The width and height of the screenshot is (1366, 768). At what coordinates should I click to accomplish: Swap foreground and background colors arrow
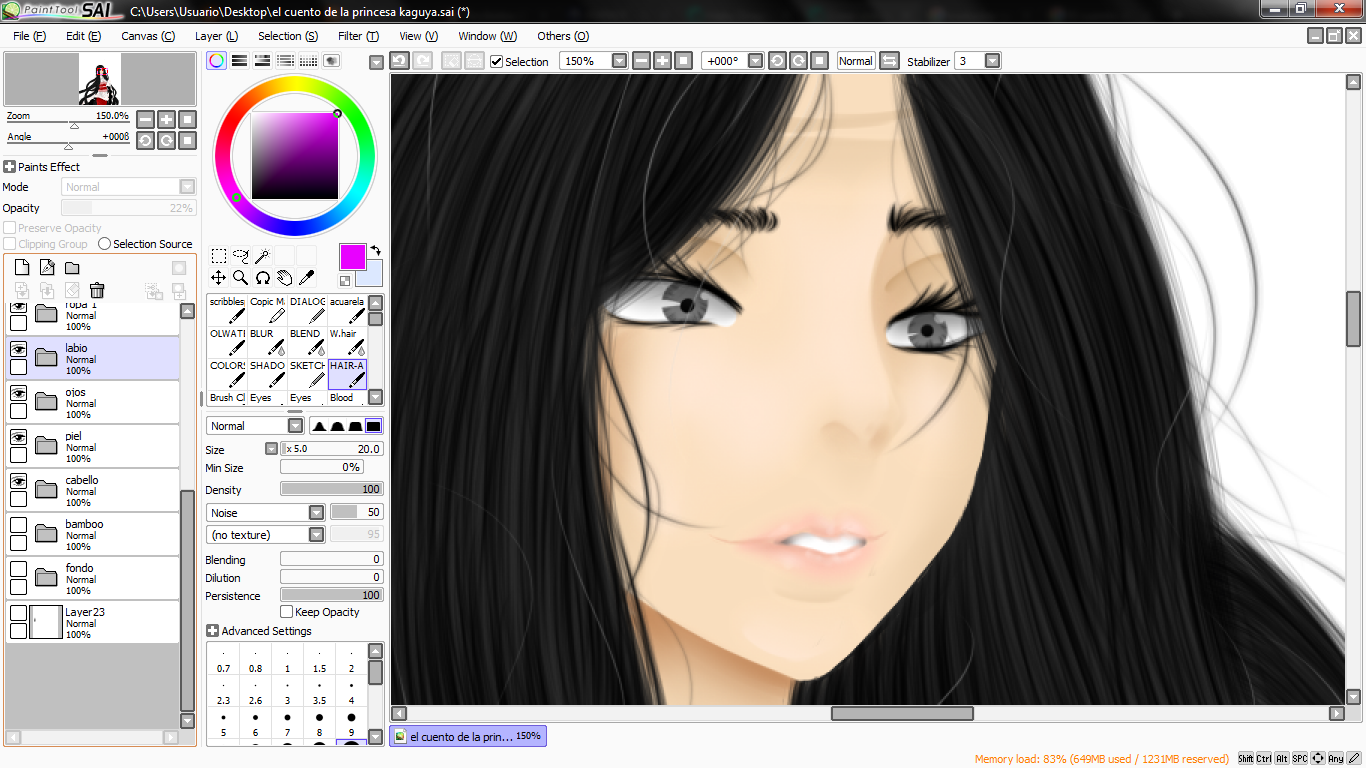coord(375,250)
